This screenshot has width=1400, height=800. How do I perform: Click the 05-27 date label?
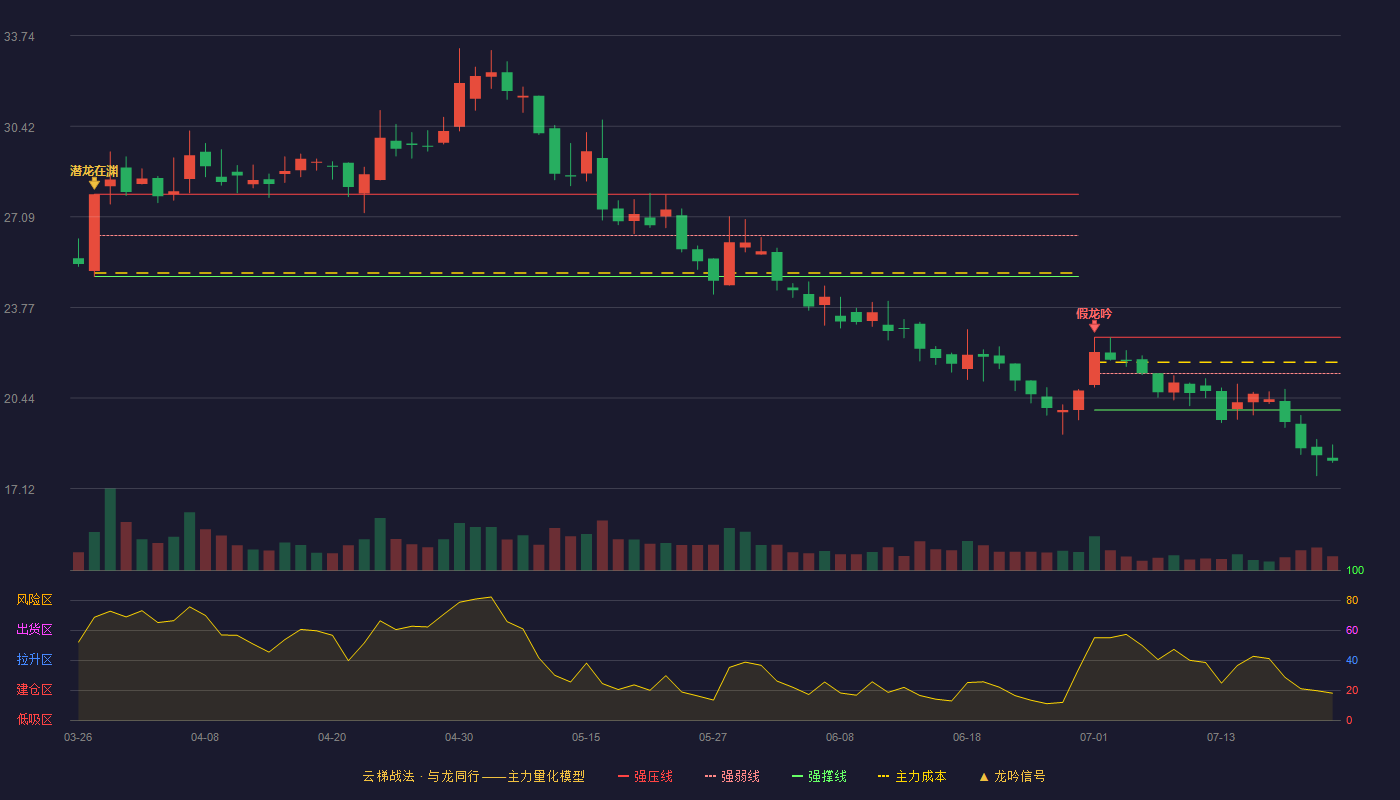click(713, 737)
